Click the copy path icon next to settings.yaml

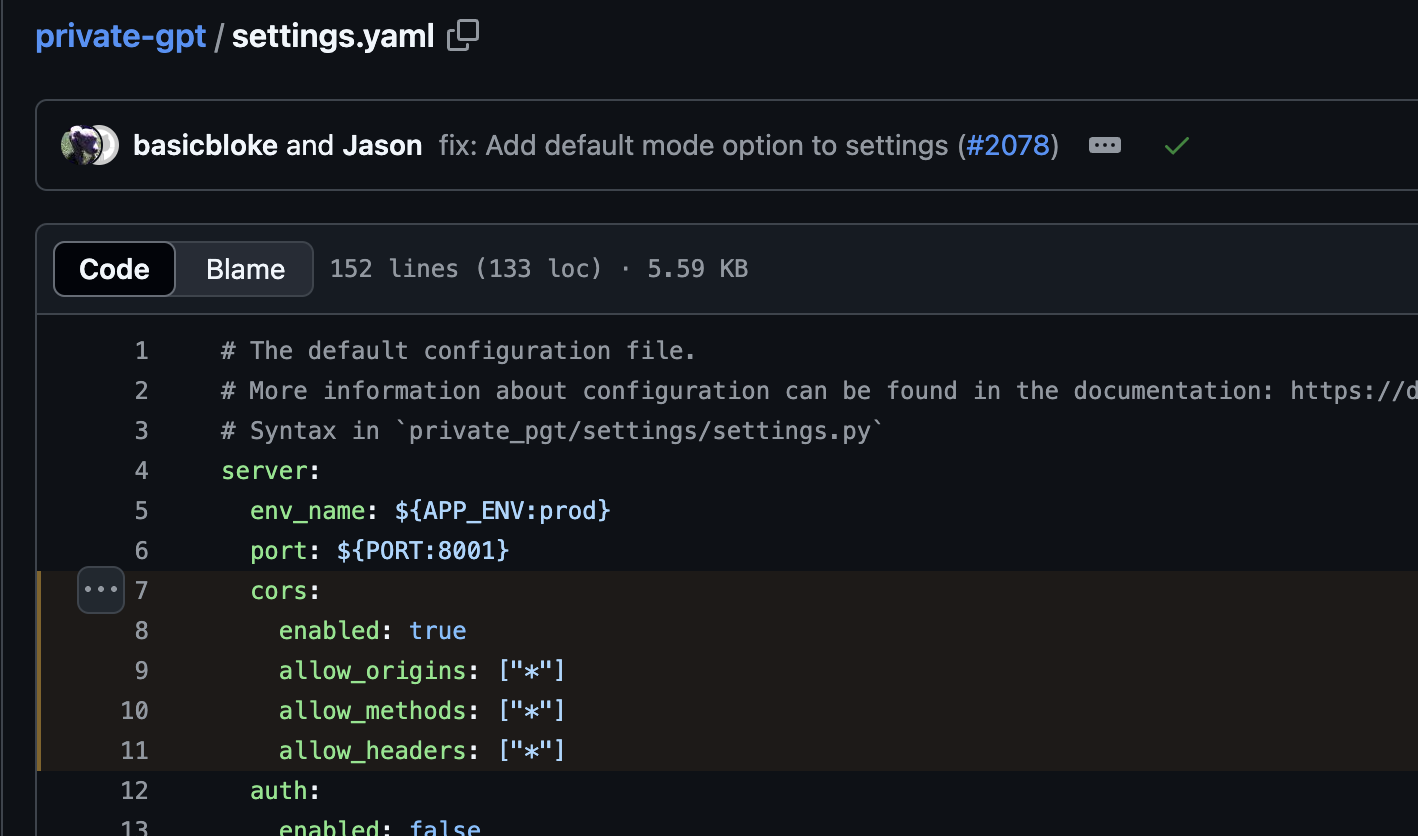click(461, 35)
